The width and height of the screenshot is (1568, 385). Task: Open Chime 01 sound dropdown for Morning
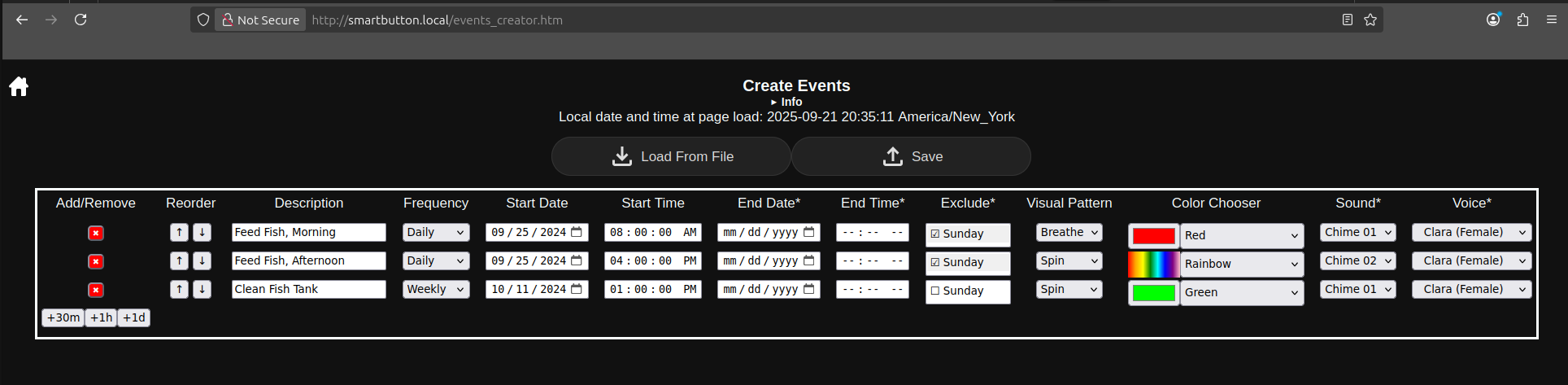(1358, 232)
